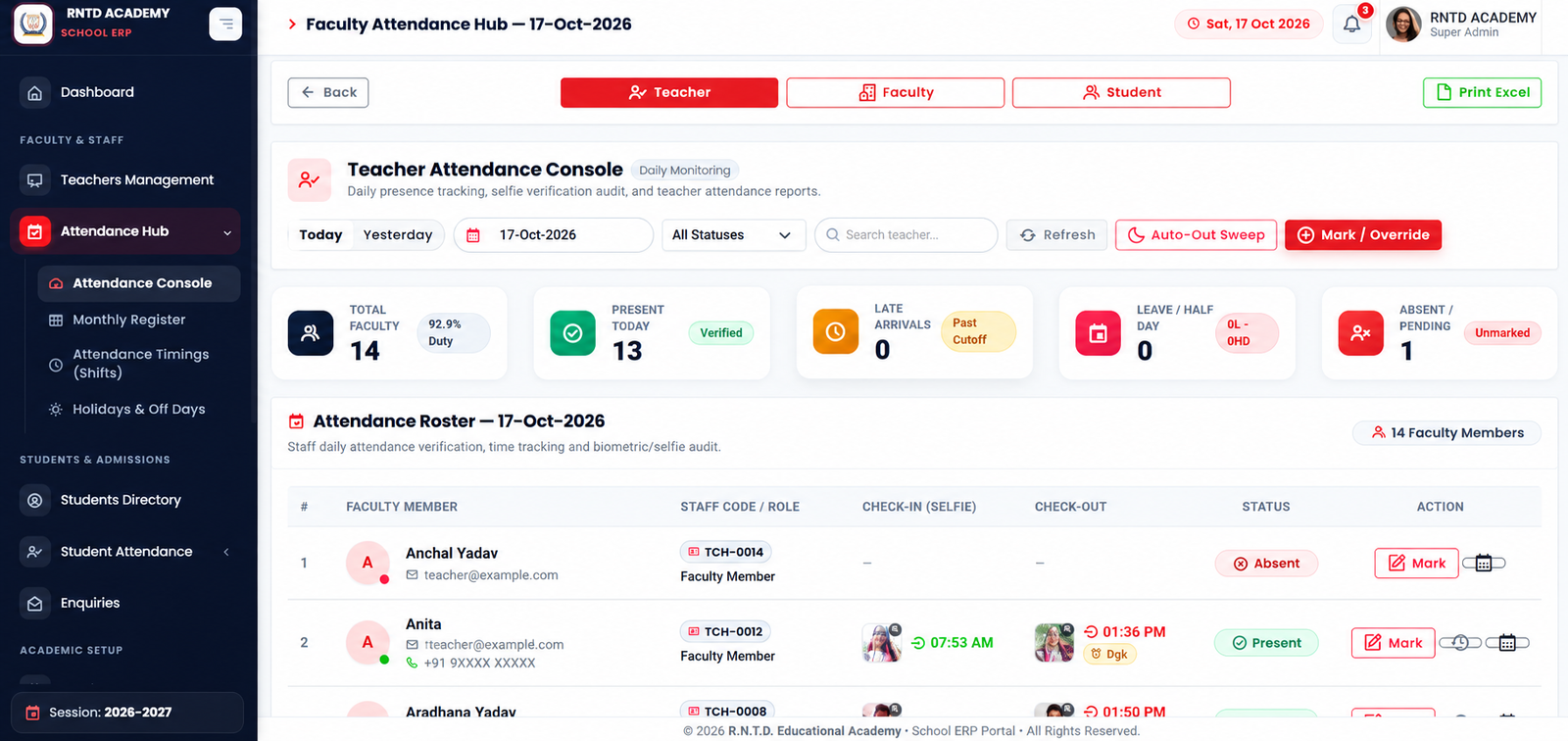
Task: Refresh the attendance list
Action: [1057, 235]
